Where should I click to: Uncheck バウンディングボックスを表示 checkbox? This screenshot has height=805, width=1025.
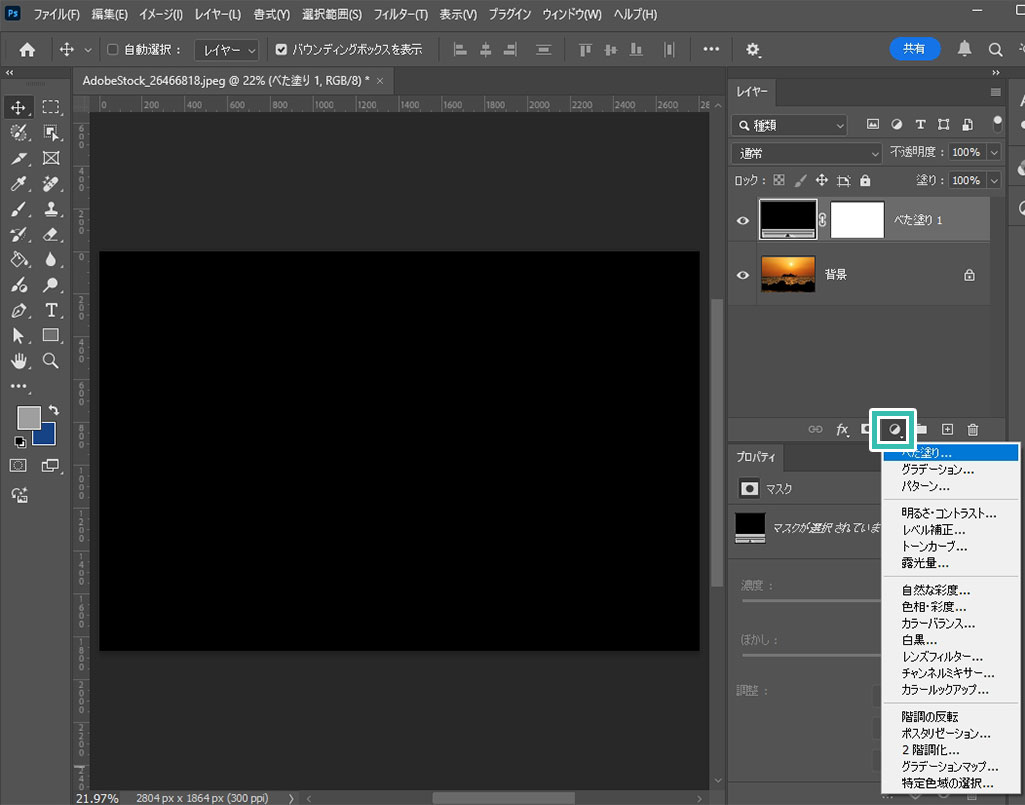point(281,49)
